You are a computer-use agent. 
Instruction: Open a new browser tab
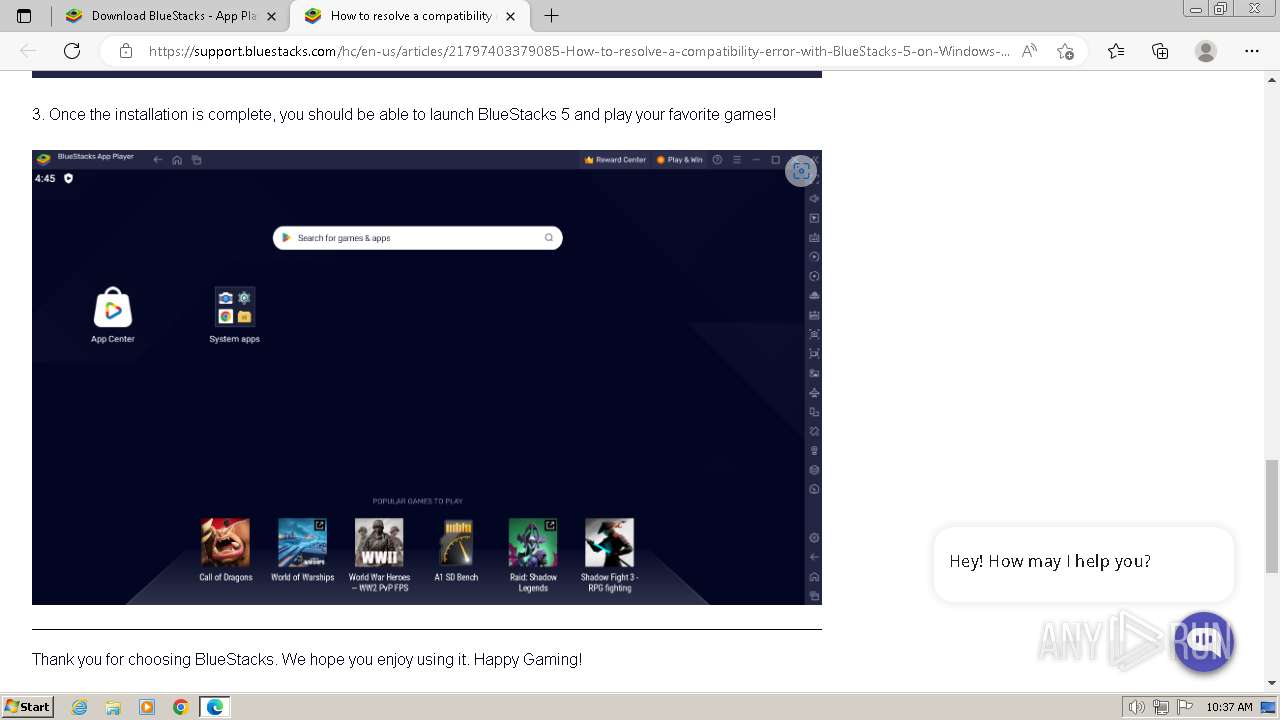(551, 16)
